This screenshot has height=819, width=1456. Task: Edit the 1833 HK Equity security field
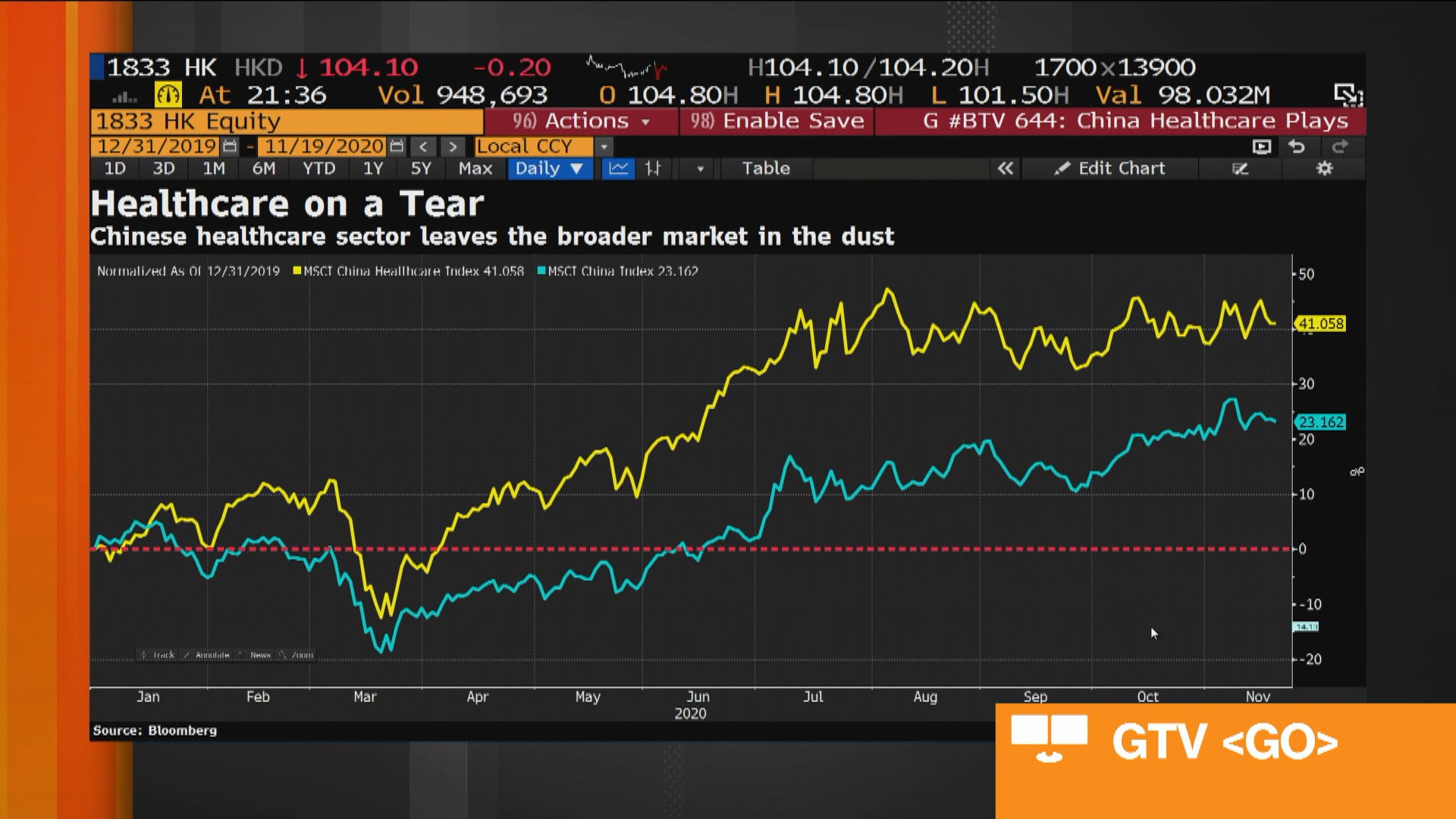point(287,121)
